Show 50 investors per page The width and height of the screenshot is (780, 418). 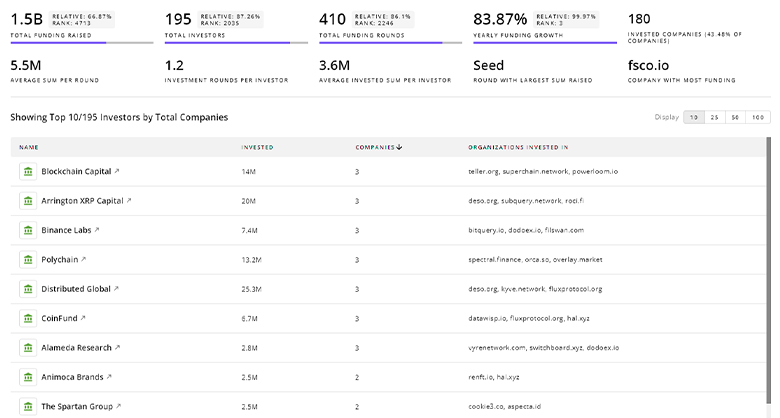[x=735, y=117]
